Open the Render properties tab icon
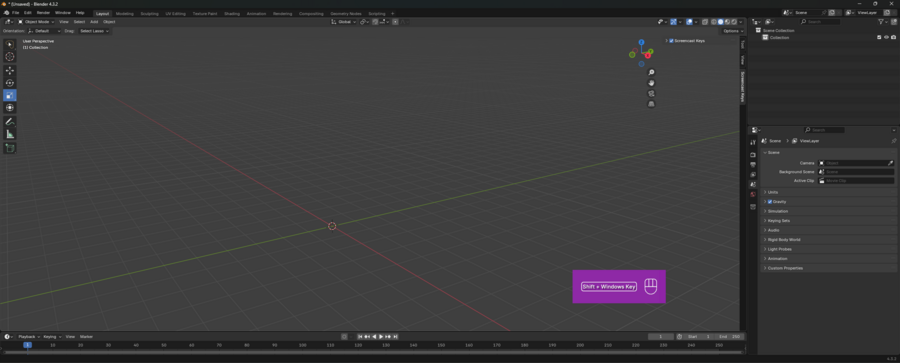The height and width of the screenshot is (363, 900). pyautogui.click(x=753, y=155)
